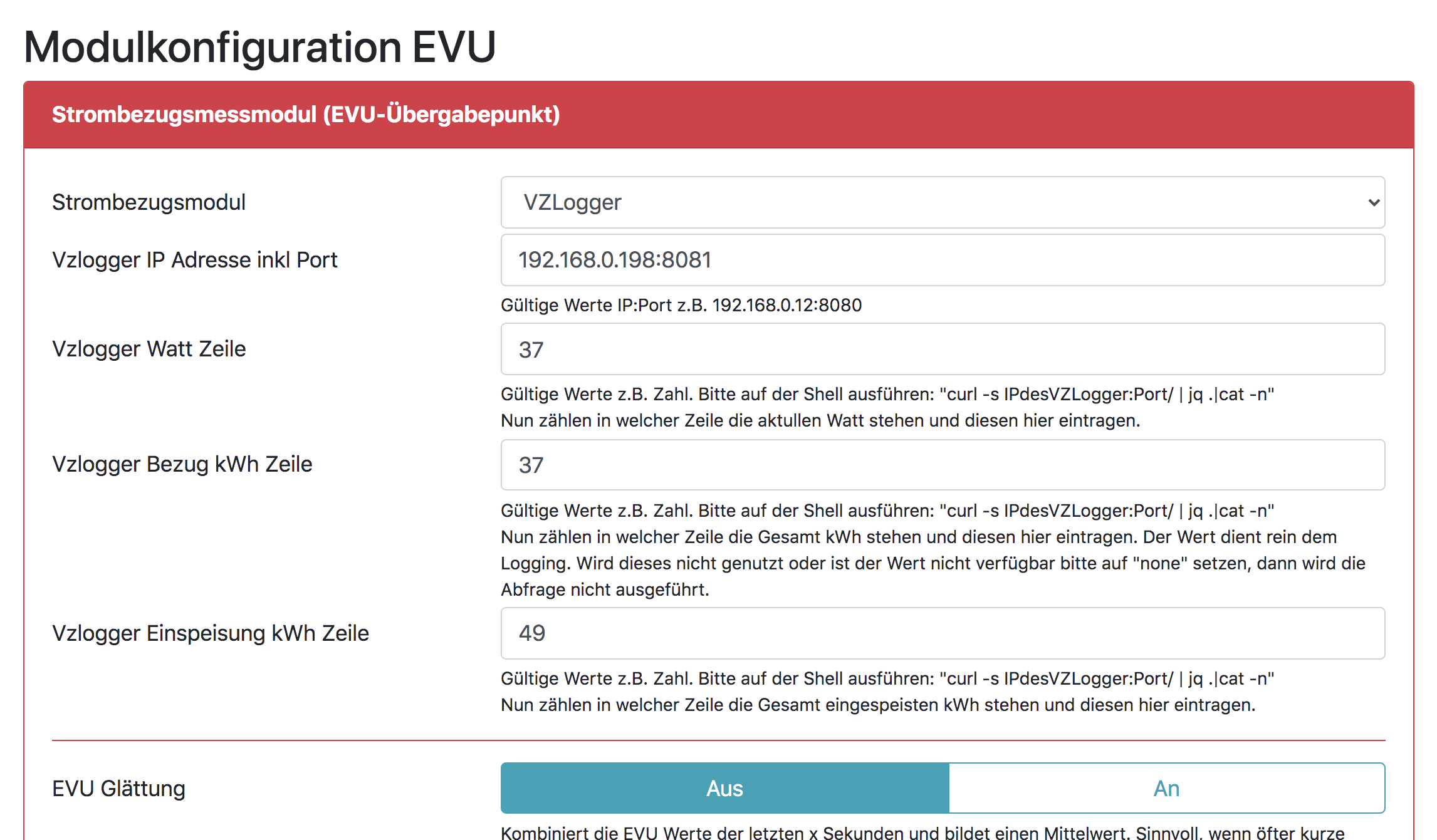The width and height of the screenshot is (1437, 840).
Task: Click the Vzlogger IP address input field
Action: [x=942, y=260]
